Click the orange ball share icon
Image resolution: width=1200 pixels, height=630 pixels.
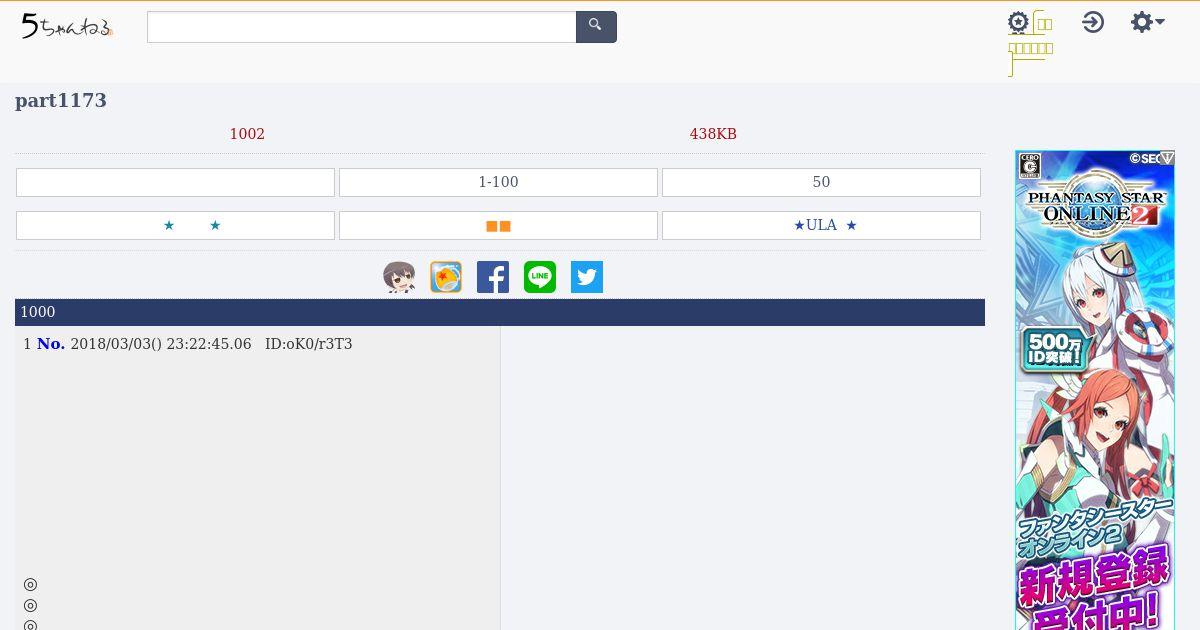446,277
